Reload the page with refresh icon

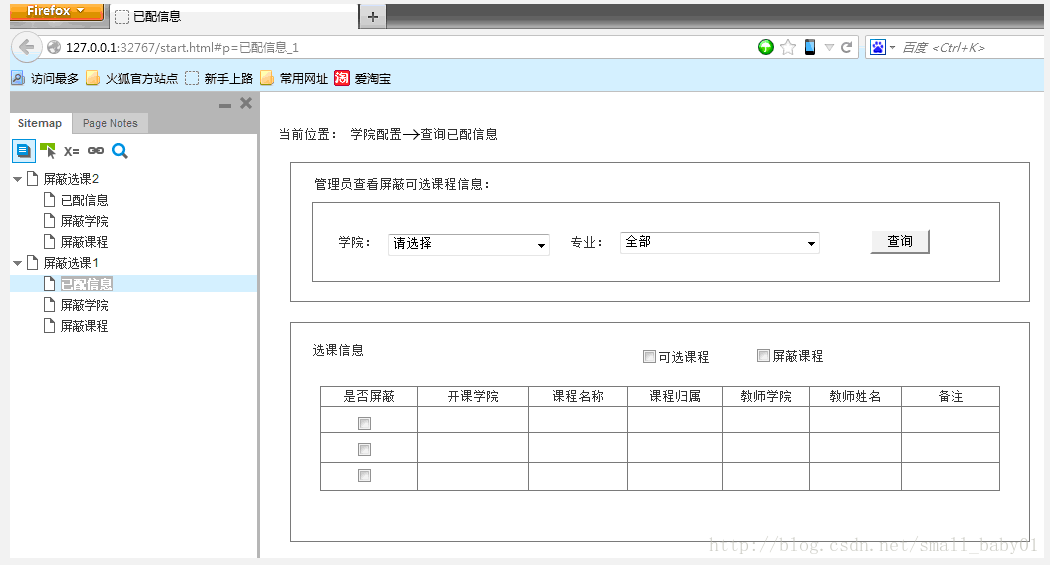tap(846, 47)
